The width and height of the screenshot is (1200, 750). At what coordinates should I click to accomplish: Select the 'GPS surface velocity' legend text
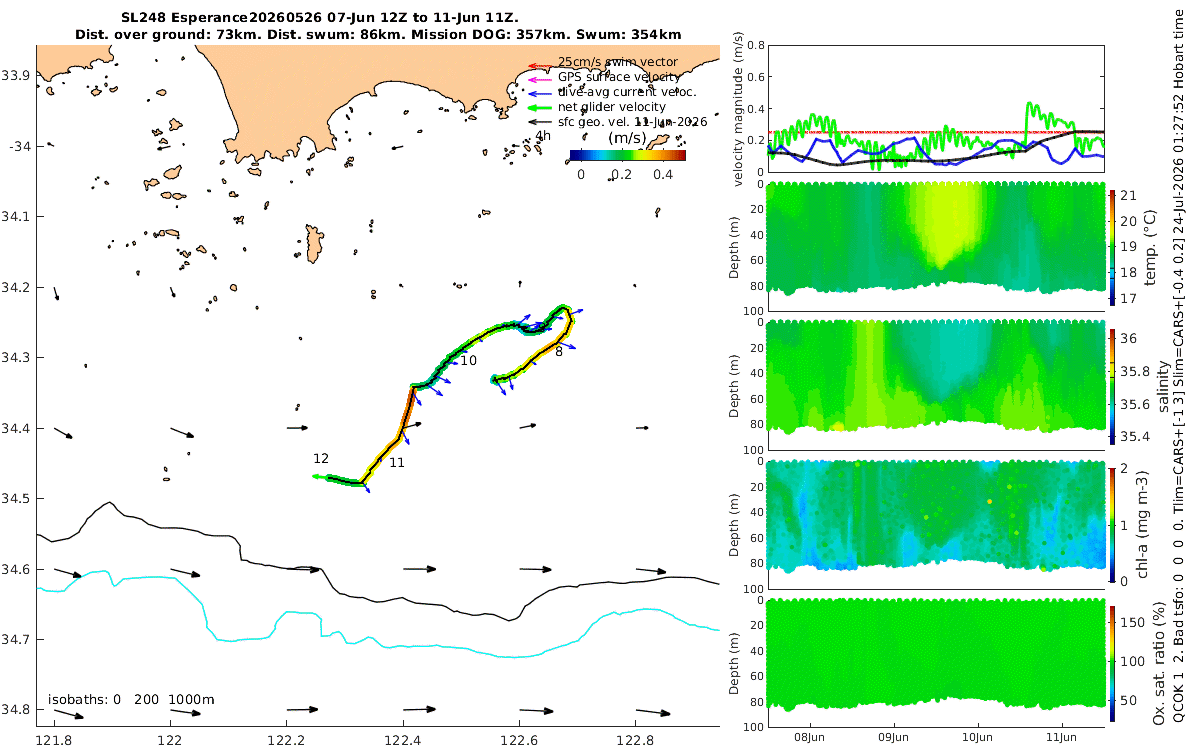click(x=619, y=77)
